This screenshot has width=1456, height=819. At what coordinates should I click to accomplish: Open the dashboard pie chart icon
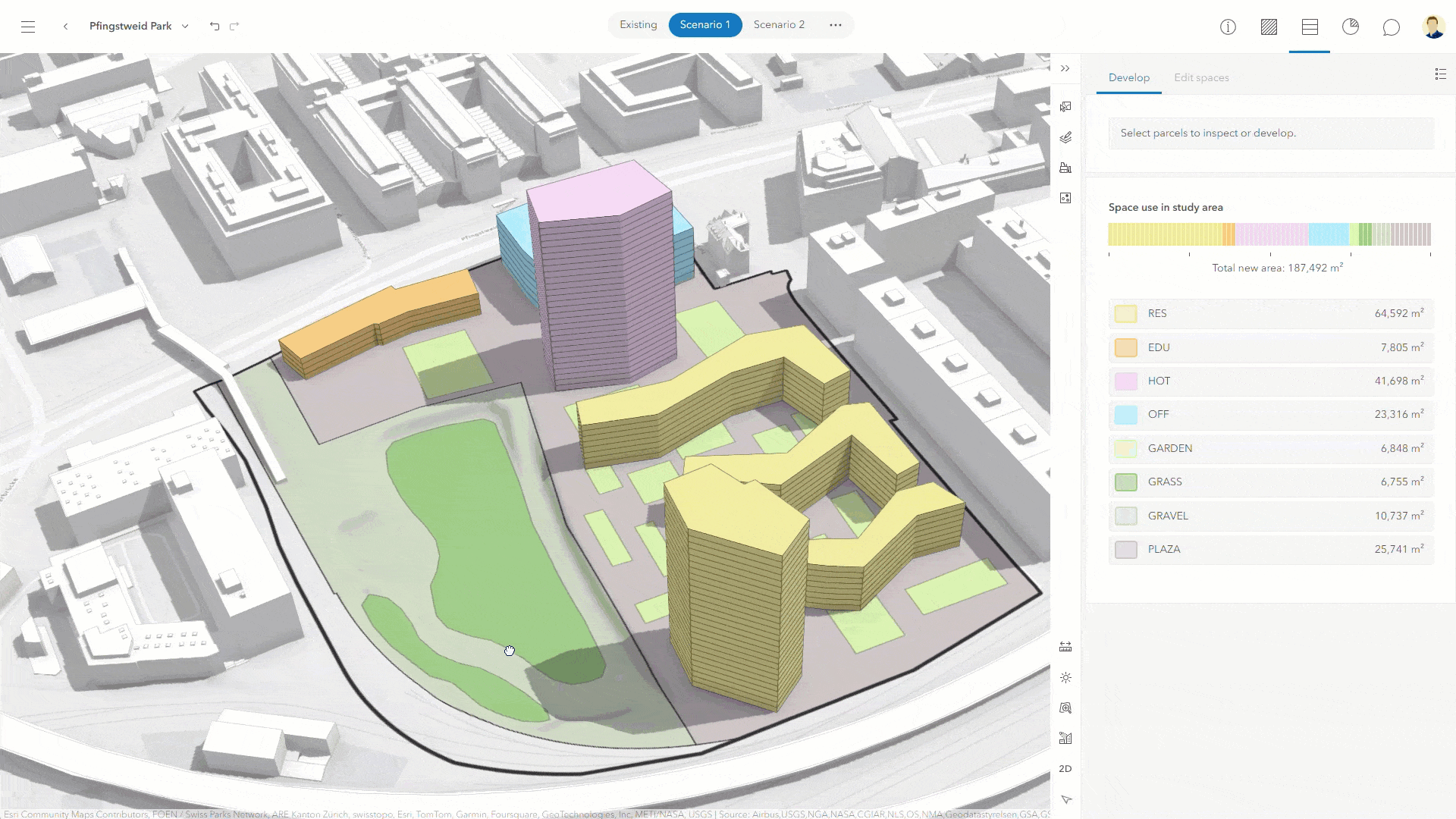click(1350, 27)
